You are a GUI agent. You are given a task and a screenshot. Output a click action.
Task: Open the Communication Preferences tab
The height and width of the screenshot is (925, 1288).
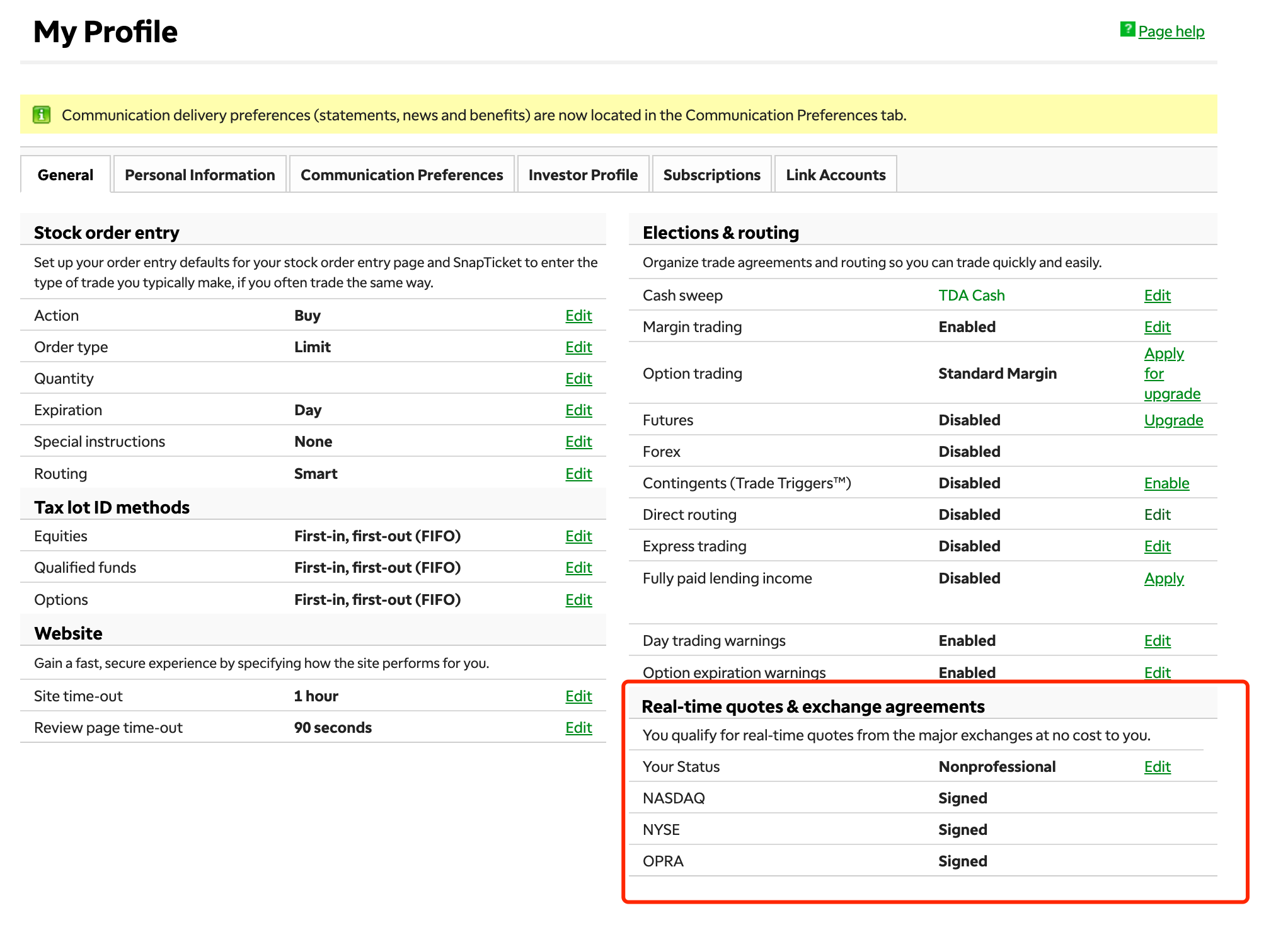401,175
